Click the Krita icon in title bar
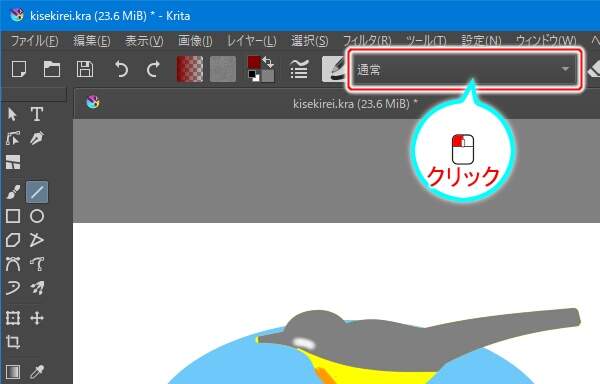 tap(16, 15)
